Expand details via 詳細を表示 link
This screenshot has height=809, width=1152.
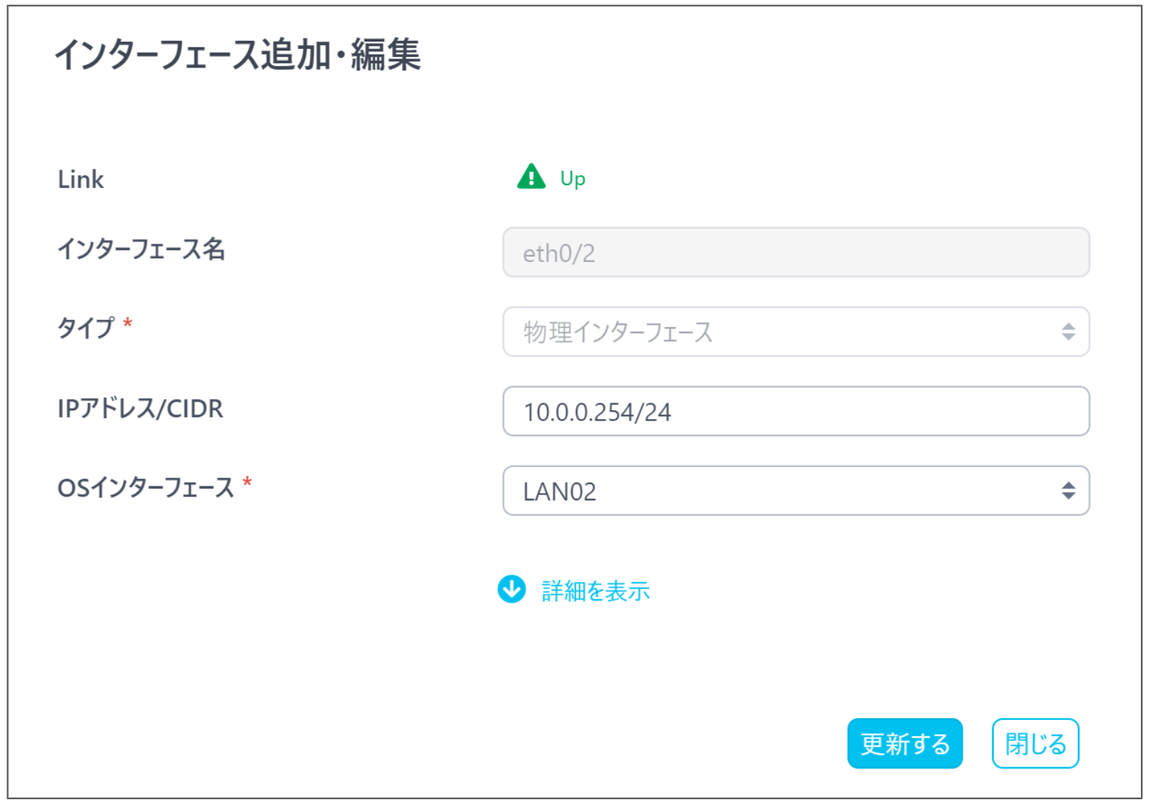tap(596, 591)
